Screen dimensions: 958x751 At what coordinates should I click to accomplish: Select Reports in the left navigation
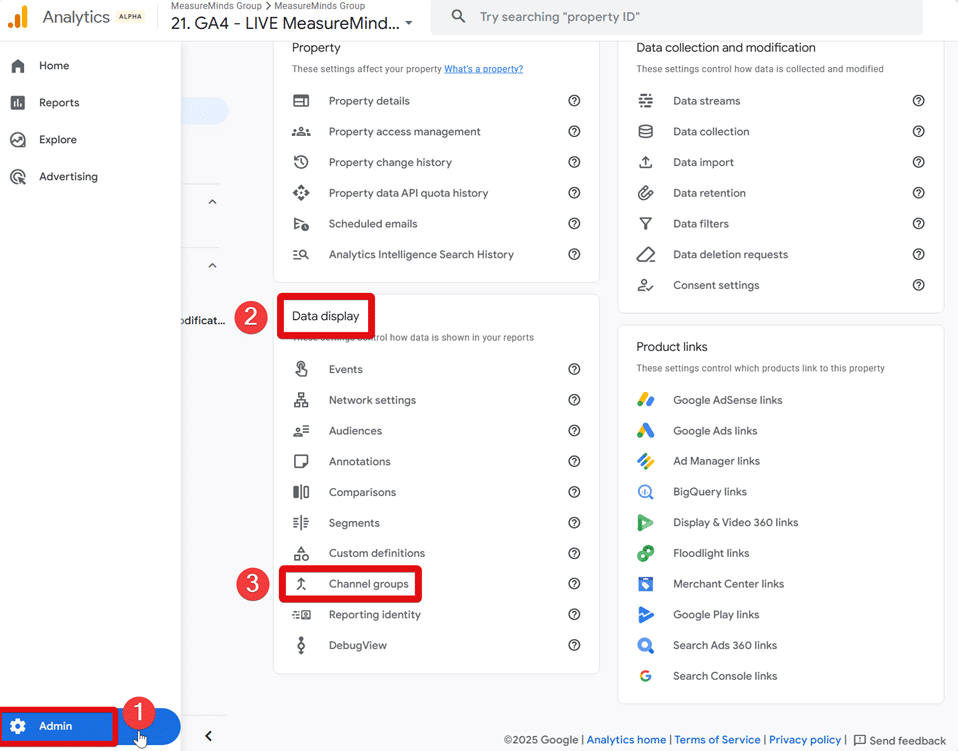click(x=59, y=103)
